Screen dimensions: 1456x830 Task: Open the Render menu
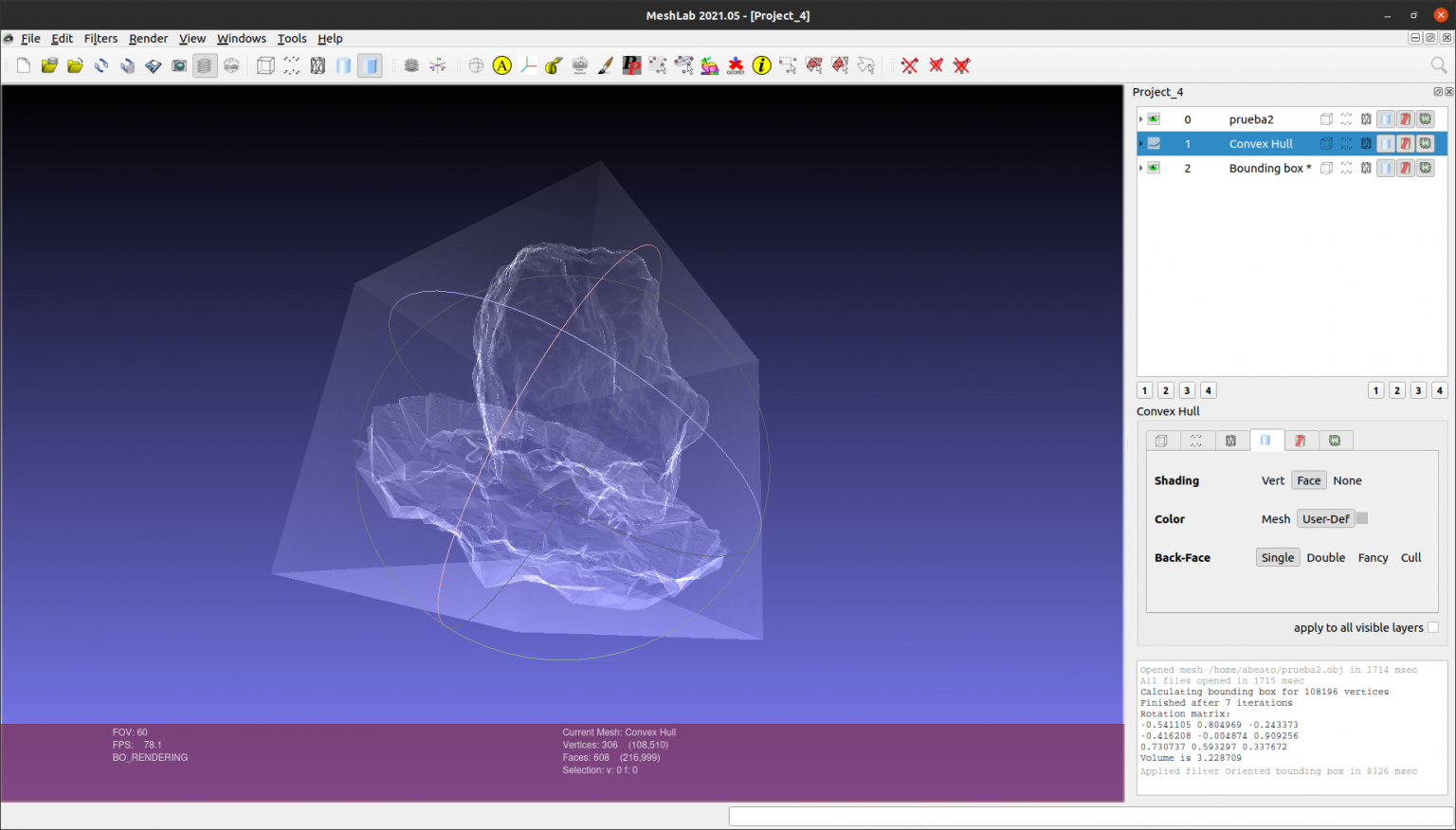point(148,39)
